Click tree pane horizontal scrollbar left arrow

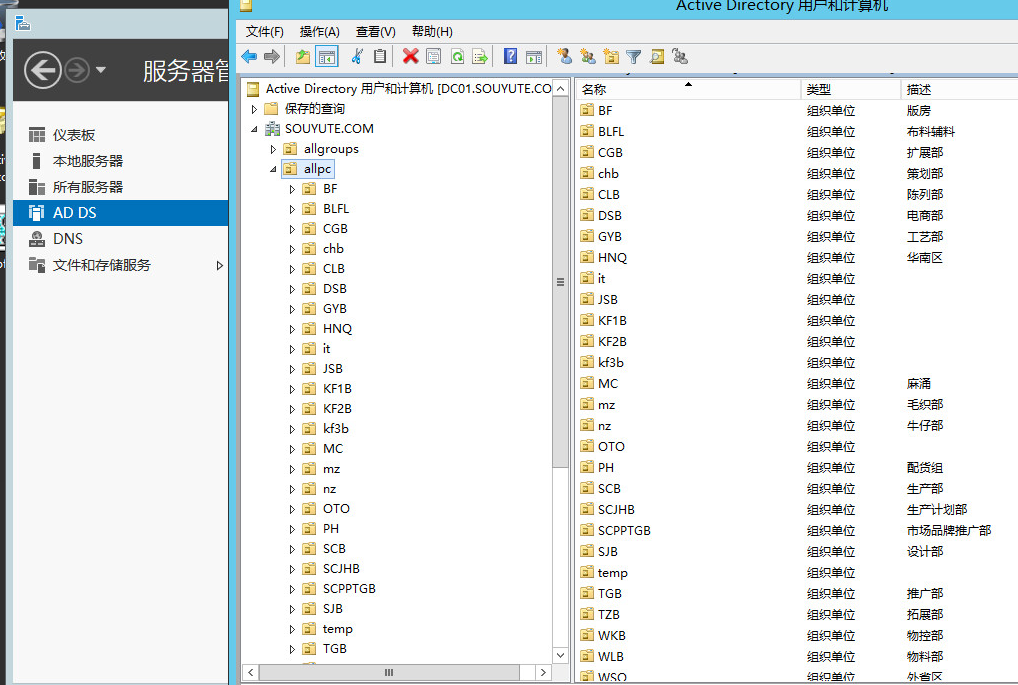click(x=251, y=673)
